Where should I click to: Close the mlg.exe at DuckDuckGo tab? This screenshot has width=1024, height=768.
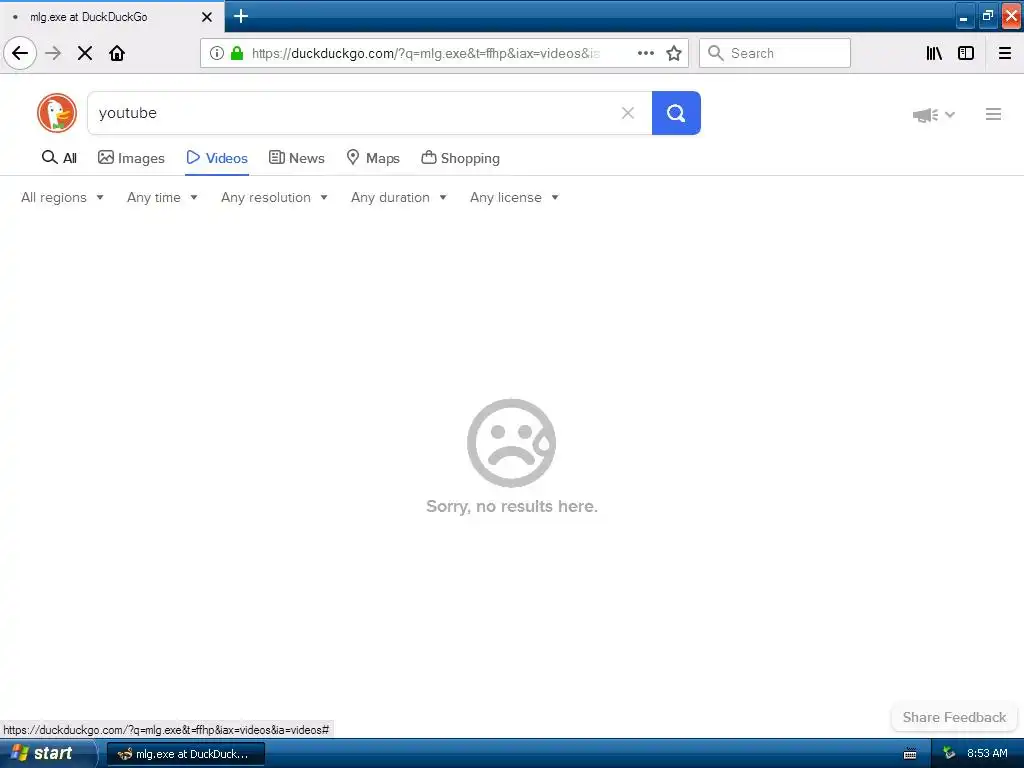coord(207,17)
